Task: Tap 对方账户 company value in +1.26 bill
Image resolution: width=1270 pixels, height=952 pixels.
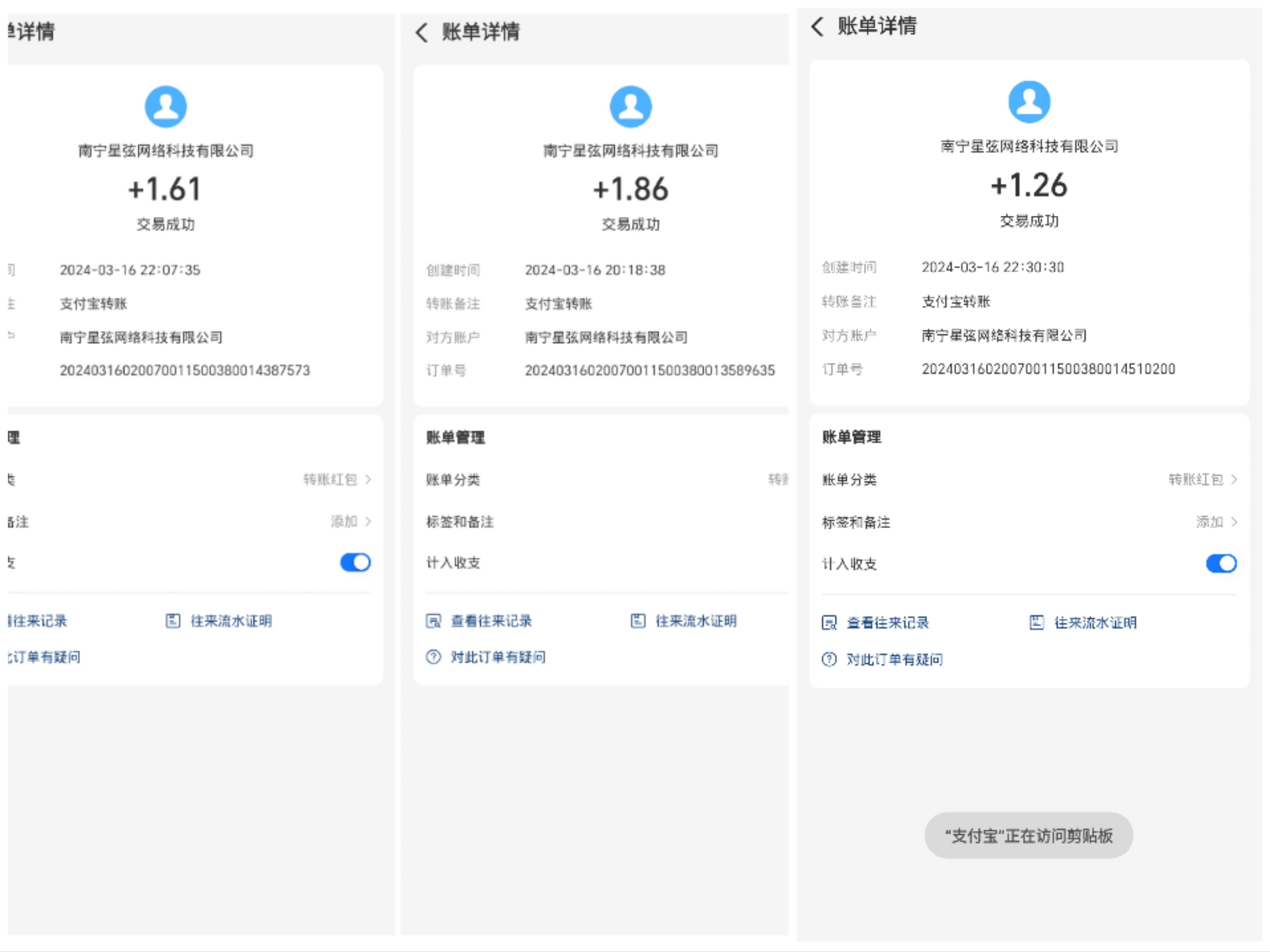Action: 1004,335
